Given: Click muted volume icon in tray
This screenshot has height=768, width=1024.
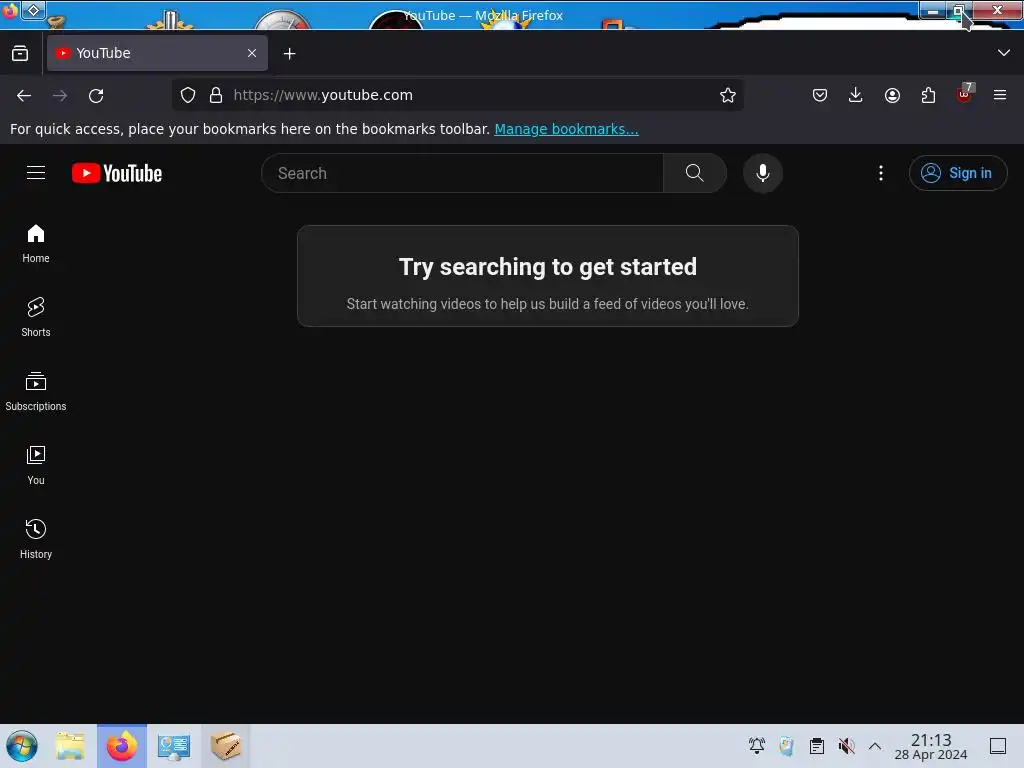Looking at the screenshot, I should point(846,746).
